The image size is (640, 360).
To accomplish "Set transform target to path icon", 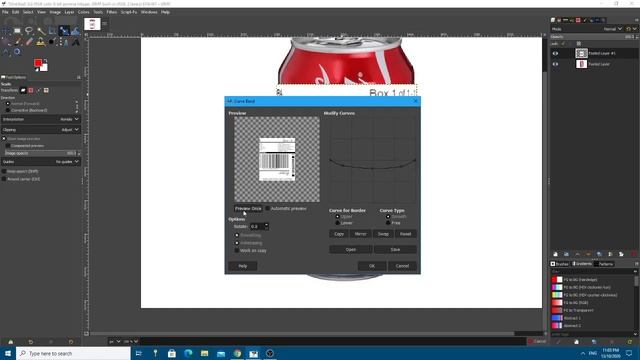I will tap(38, 90).
